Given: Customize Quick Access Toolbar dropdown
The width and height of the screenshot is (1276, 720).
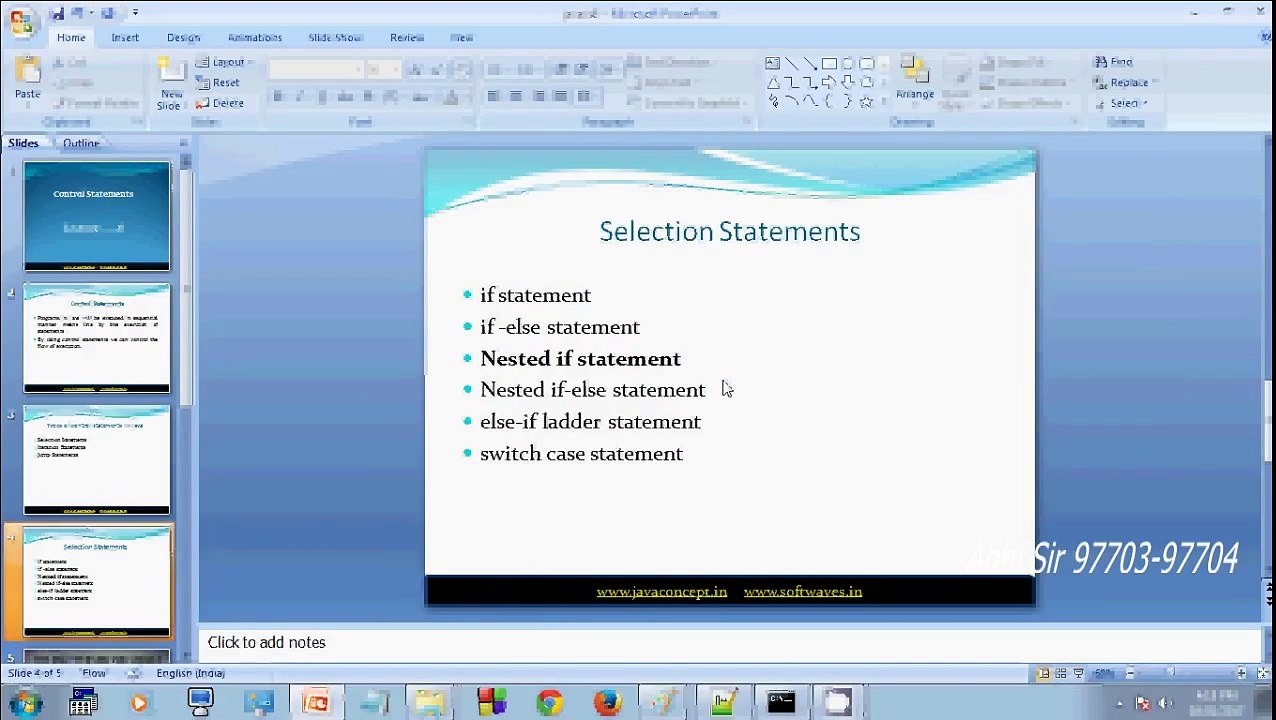Looking at the screenshot, I should (x=135, y=13).
